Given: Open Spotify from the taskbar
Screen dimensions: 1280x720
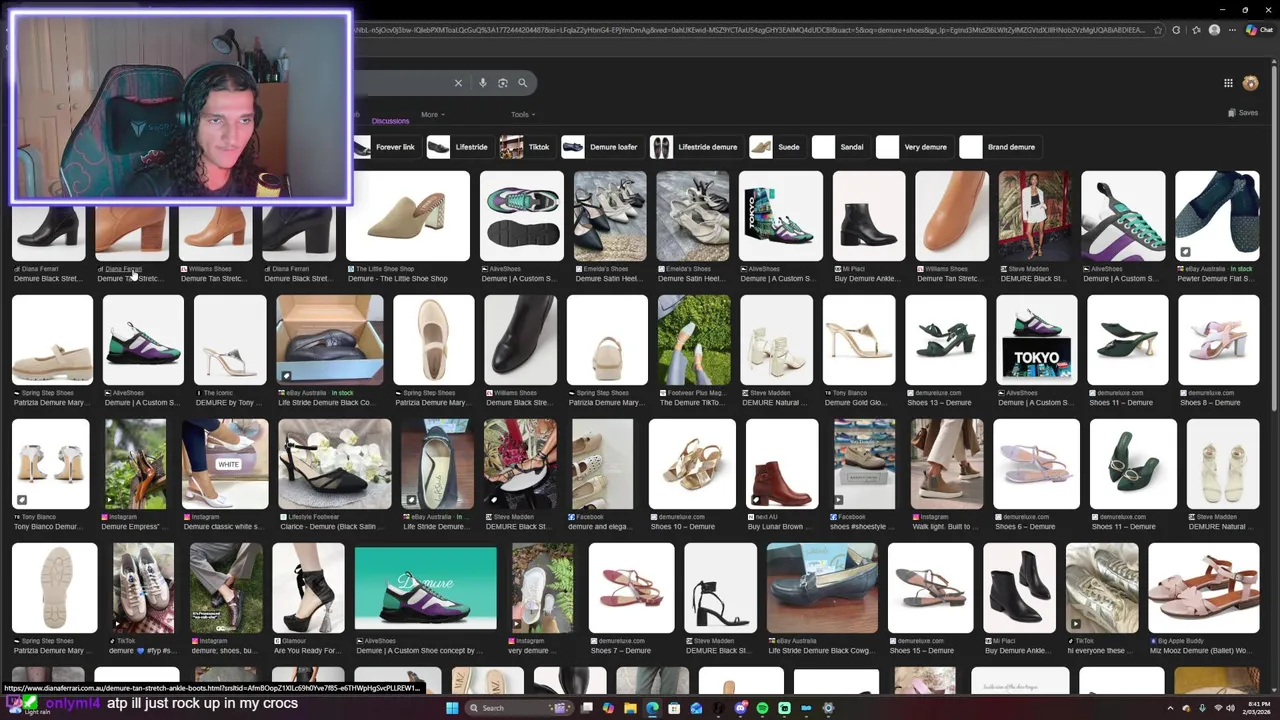Looking at the screenshot, I should pos(762,708).
